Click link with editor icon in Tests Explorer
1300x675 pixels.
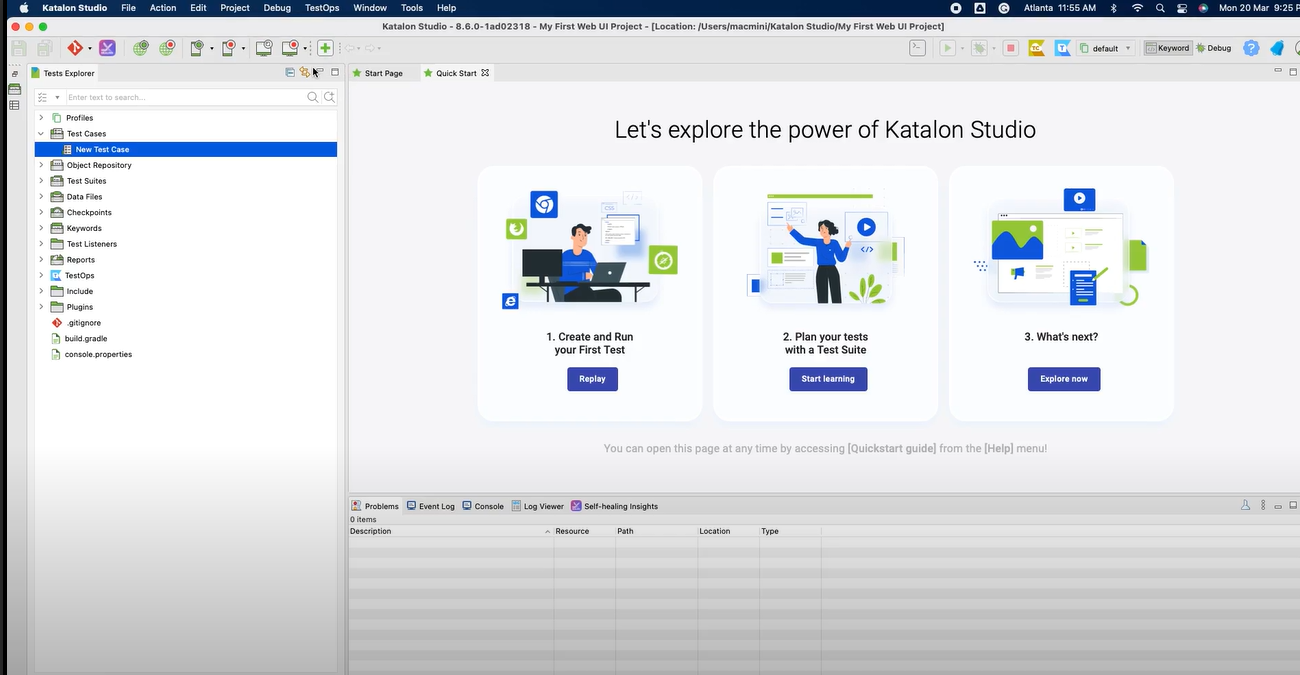(304, 73)
